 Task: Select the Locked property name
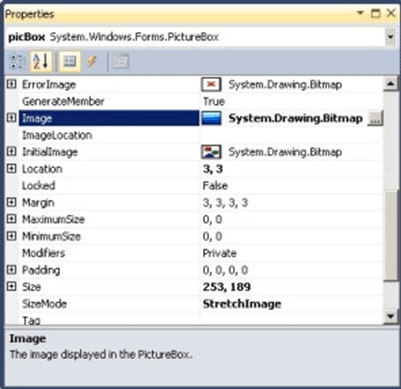pos(38,186)
